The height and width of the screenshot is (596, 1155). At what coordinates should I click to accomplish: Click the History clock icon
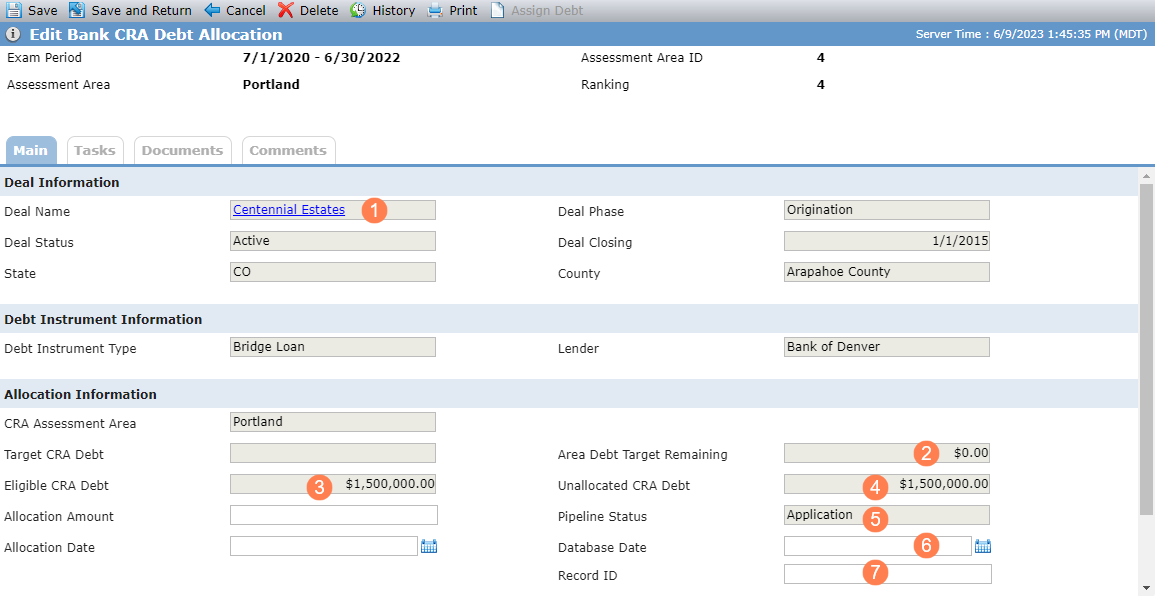tap(358, 10)
